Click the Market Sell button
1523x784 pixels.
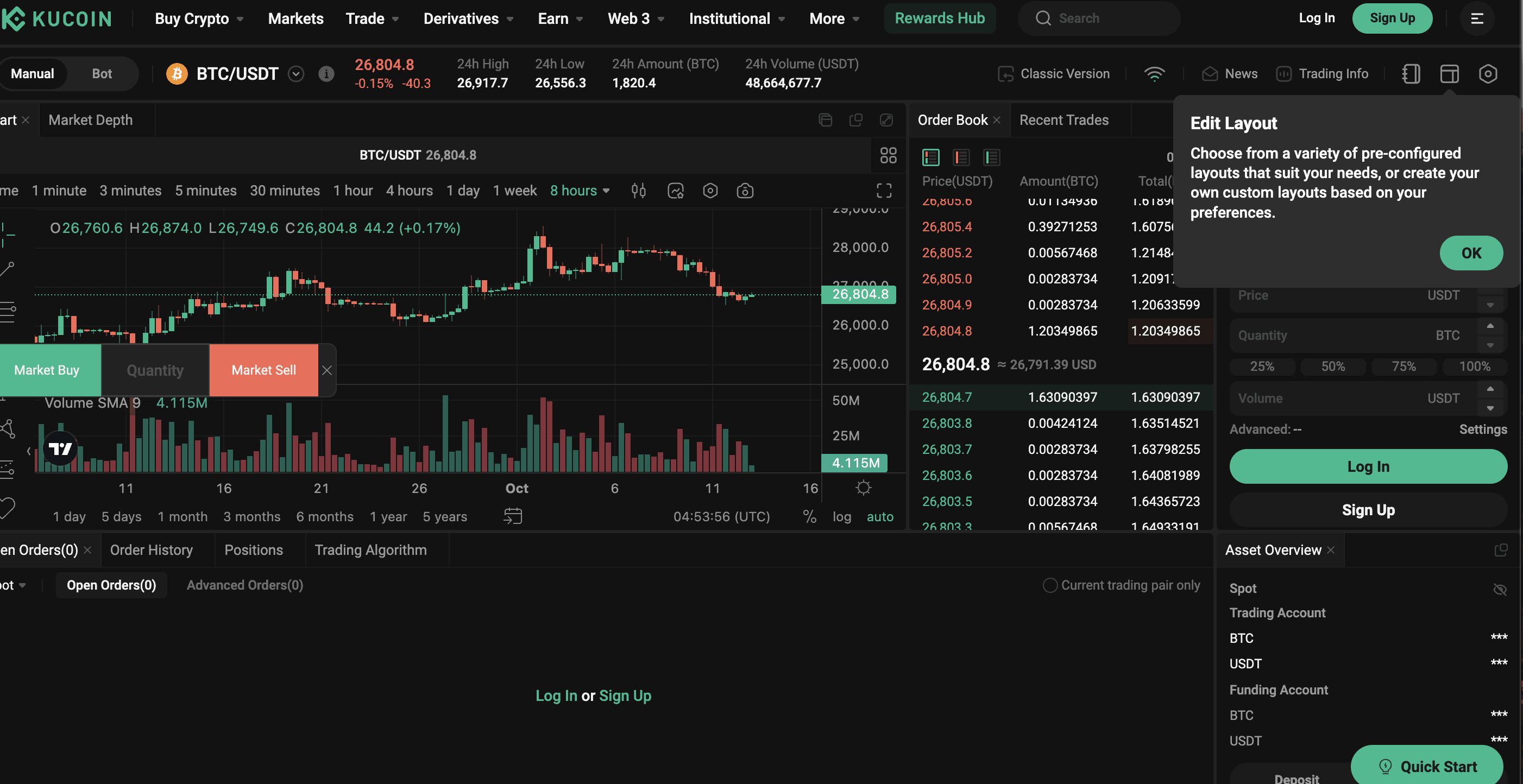[263, 370]
